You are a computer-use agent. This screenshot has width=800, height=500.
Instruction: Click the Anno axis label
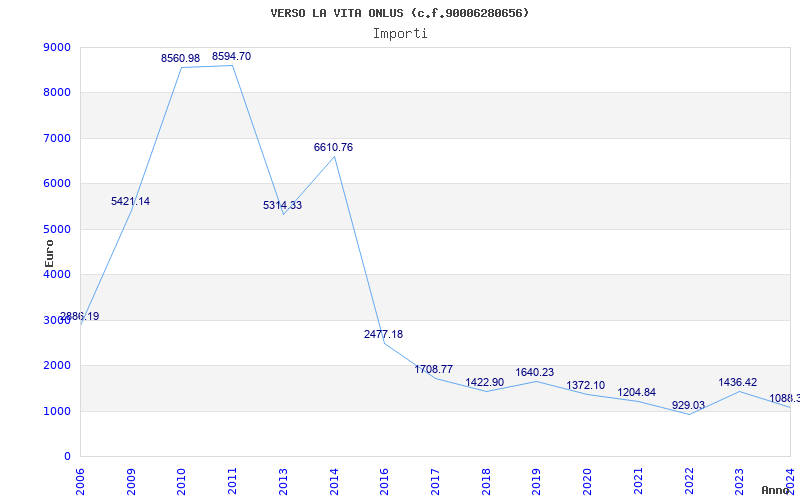tap(776, 490)
